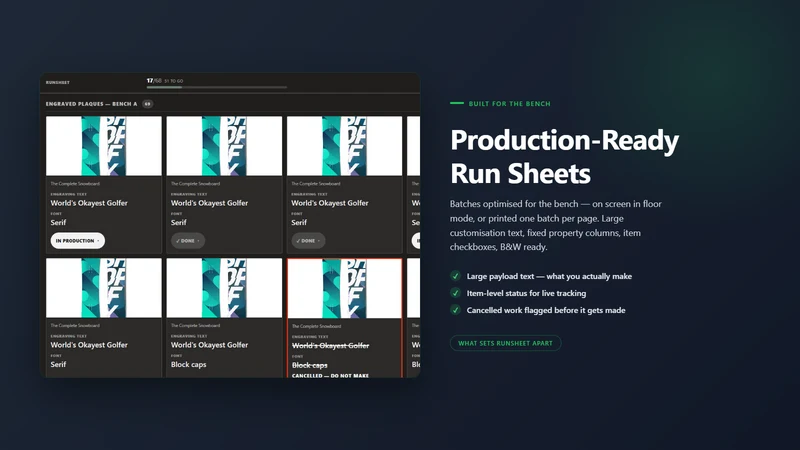The height and width of the screenshot is (450, 800).
Task: Click the 'RUNSHEET' header label
Action: tap(58, 83)
